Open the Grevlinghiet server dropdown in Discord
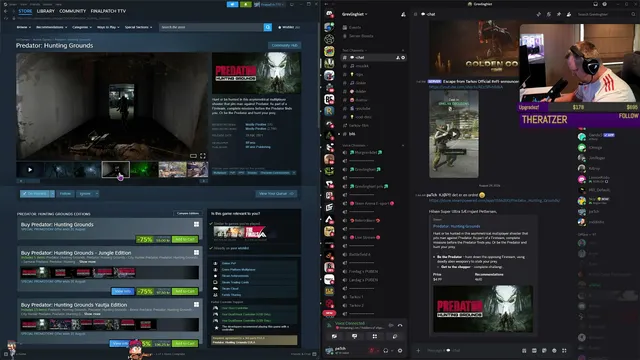Image resolution: width=640 pixels, height=360 pixels. [354, 14]
